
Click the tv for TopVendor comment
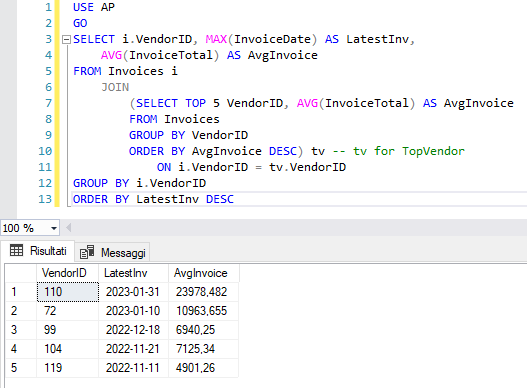point(399,151)
